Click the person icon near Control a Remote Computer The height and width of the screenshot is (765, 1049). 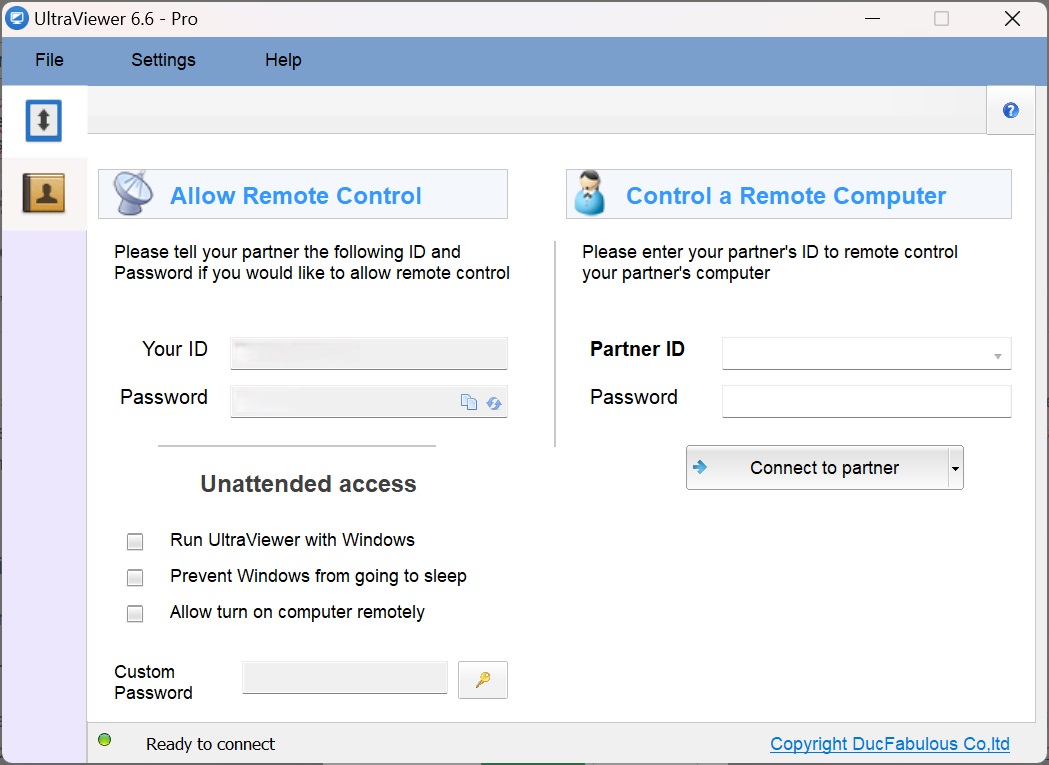tap(589, 195)
